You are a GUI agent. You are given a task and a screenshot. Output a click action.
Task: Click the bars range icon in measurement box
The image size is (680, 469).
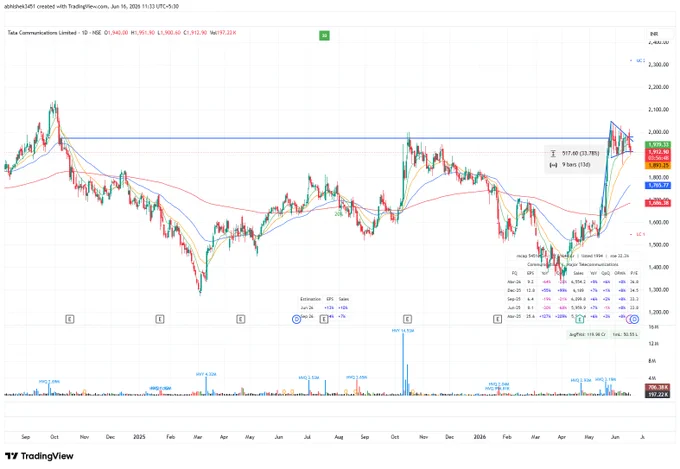click(x=553, y=165)
